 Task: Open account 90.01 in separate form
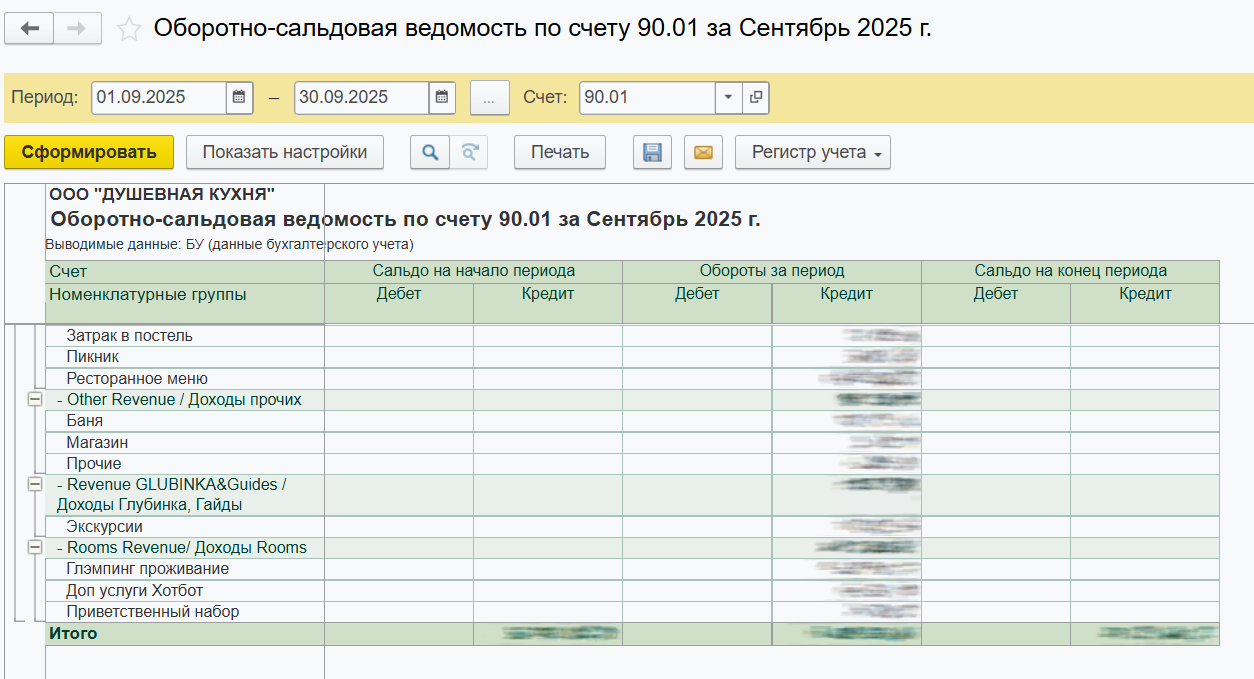(x=755, y=97)
